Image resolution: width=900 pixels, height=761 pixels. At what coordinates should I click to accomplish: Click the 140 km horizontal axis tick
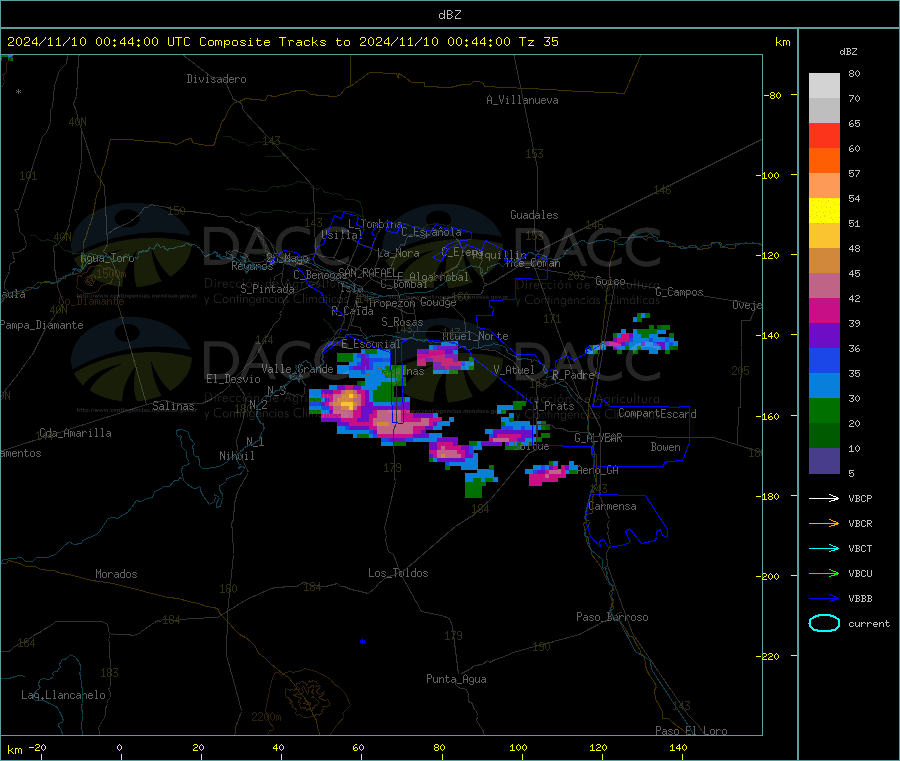678,748
